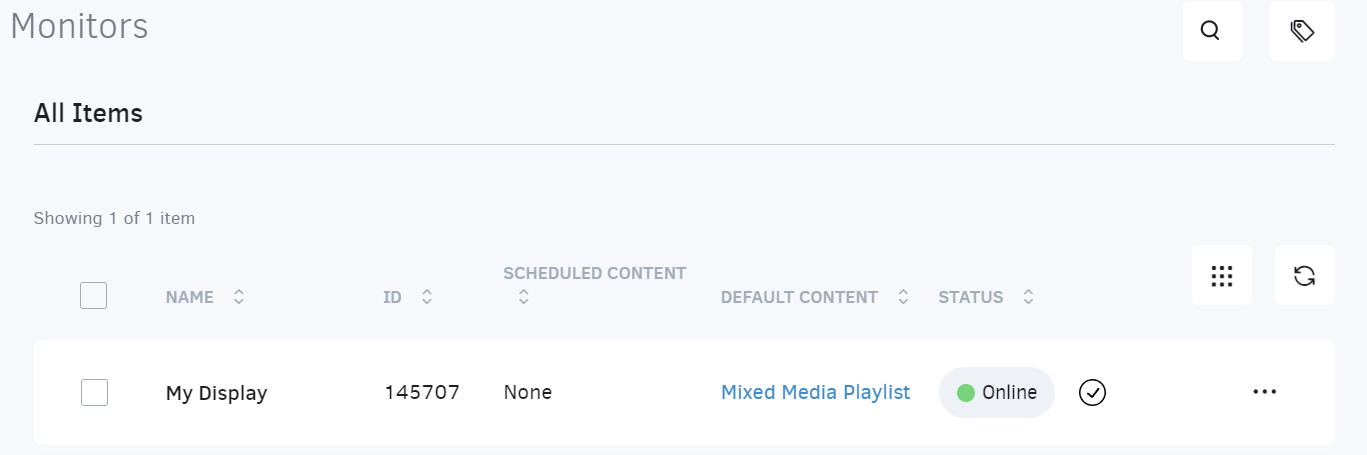Sort the list by ID column
1367x455 pixels.
[427, 297]
